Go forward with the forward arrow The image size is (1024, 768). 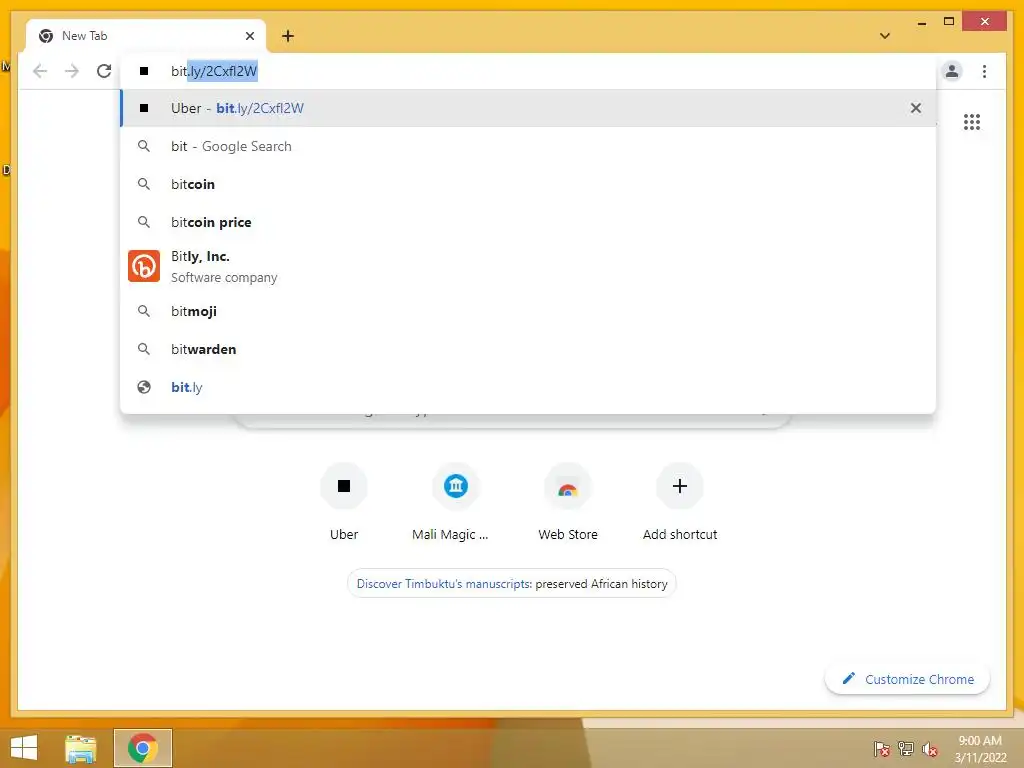coord(72,71)
